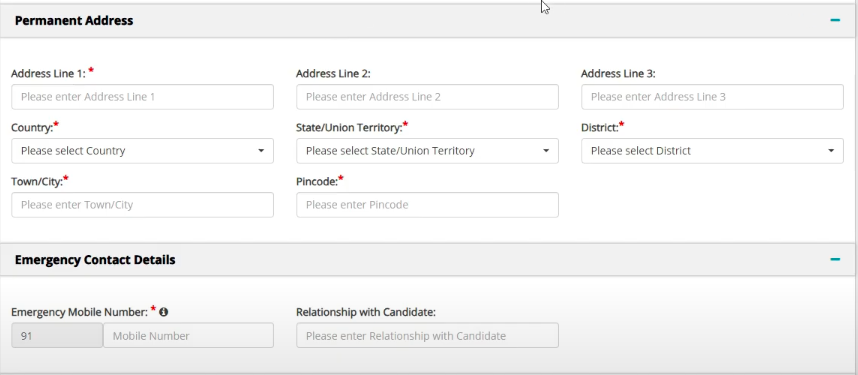858x375 pixels.
Task: Focus the Address Line 2 field
Action: click(427, 97)
